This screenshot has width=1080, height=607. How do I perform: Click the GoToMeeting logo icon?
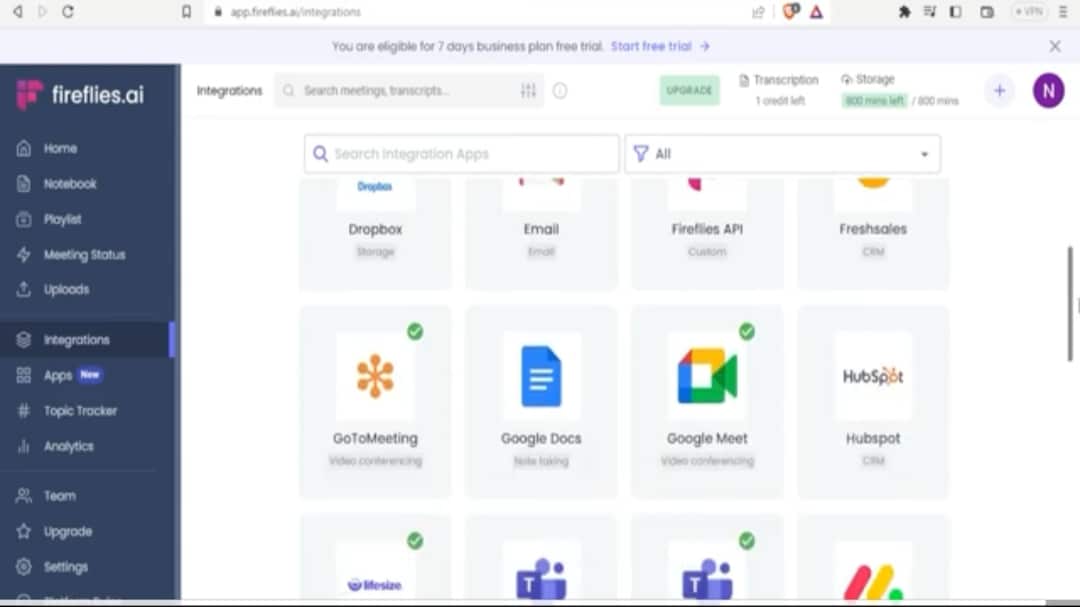[x=375, y=376]
